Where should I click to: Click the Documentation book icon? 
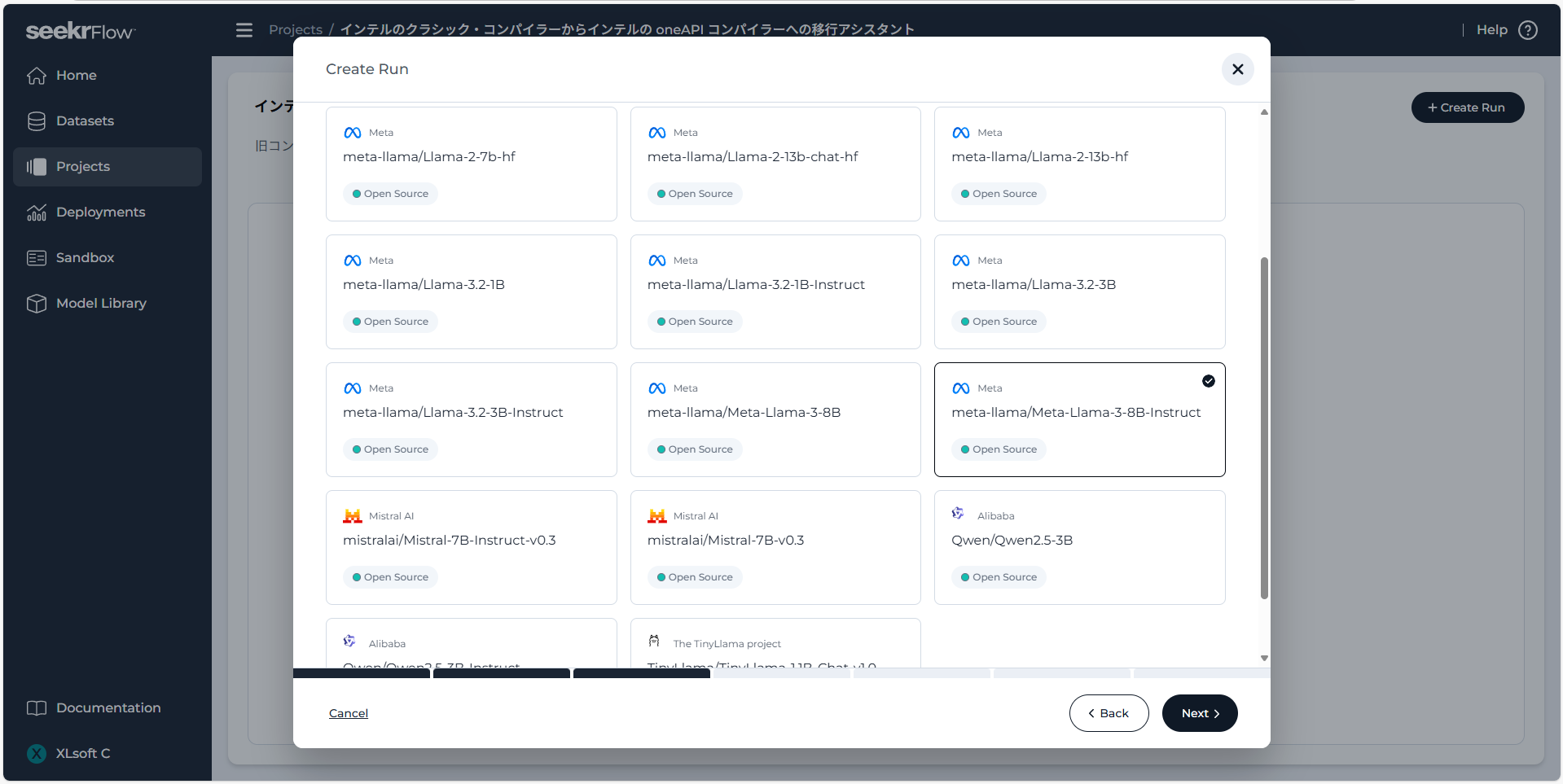pyautogui.click(x=36, y=708)
